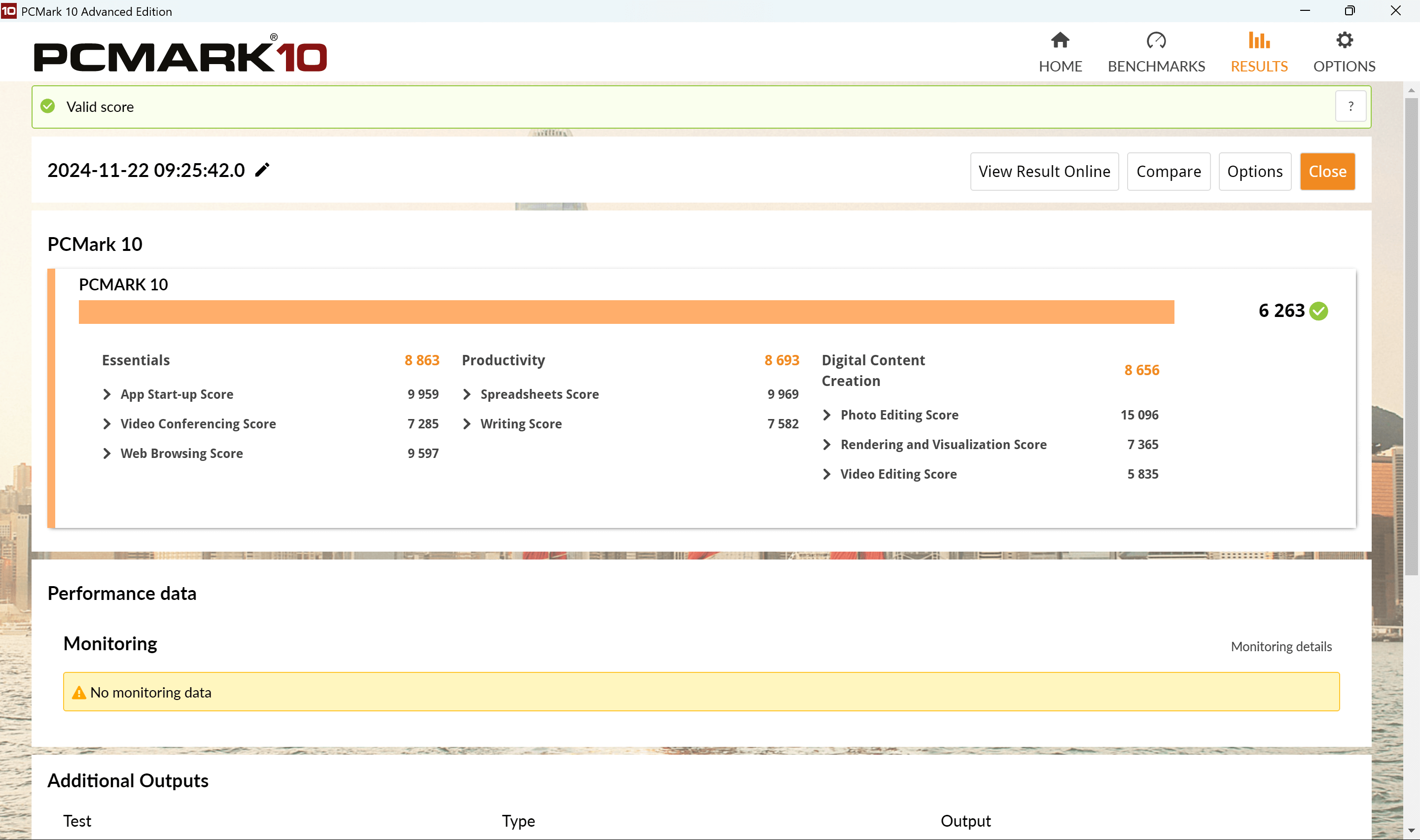The width and height of the screenshot is (1420, 840).
Task: Go to the HOME tab
Action: pos(1060,66)
